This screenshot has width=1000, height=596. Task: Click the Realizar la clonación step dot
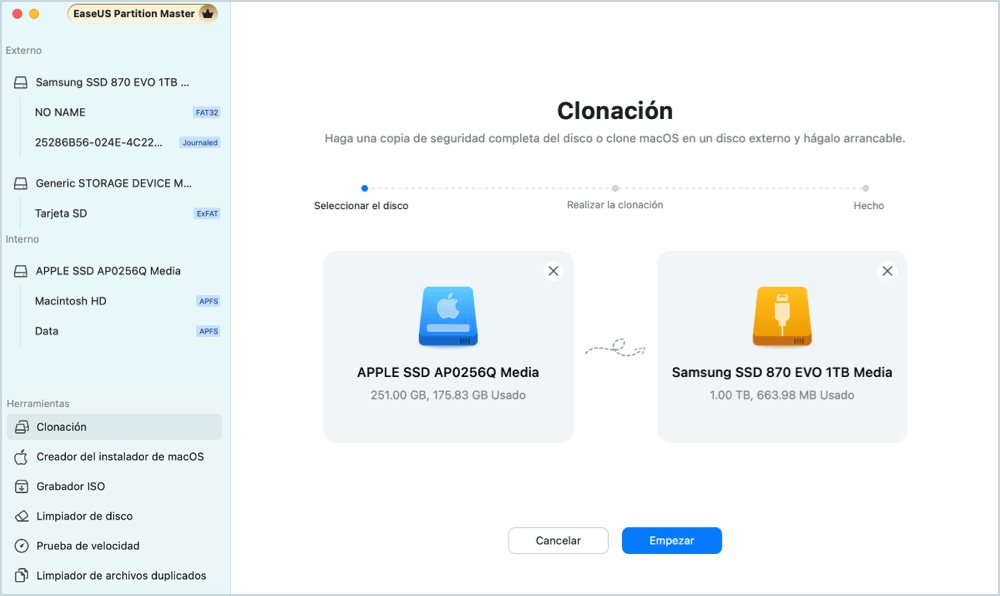(615, 188)
